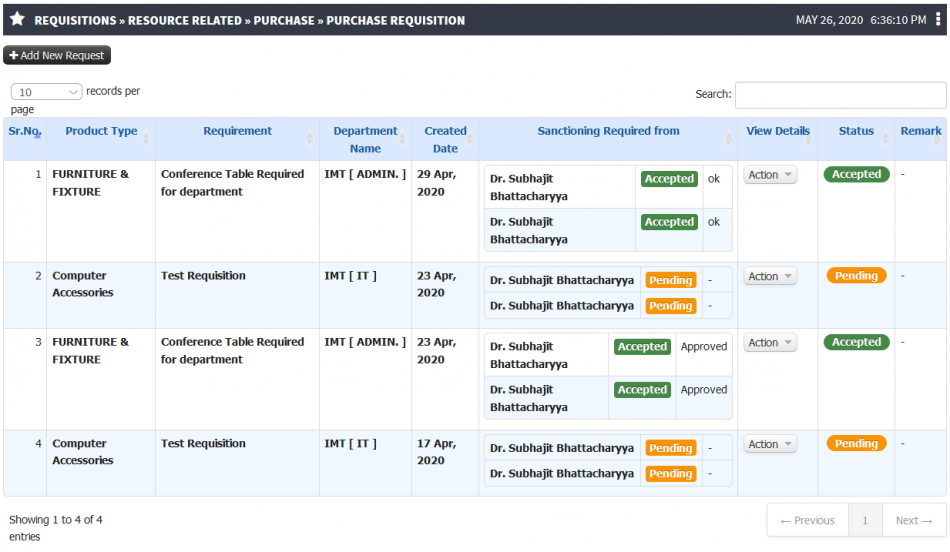
Task: Sort table by Product Type column
Action: click(101, 139)
